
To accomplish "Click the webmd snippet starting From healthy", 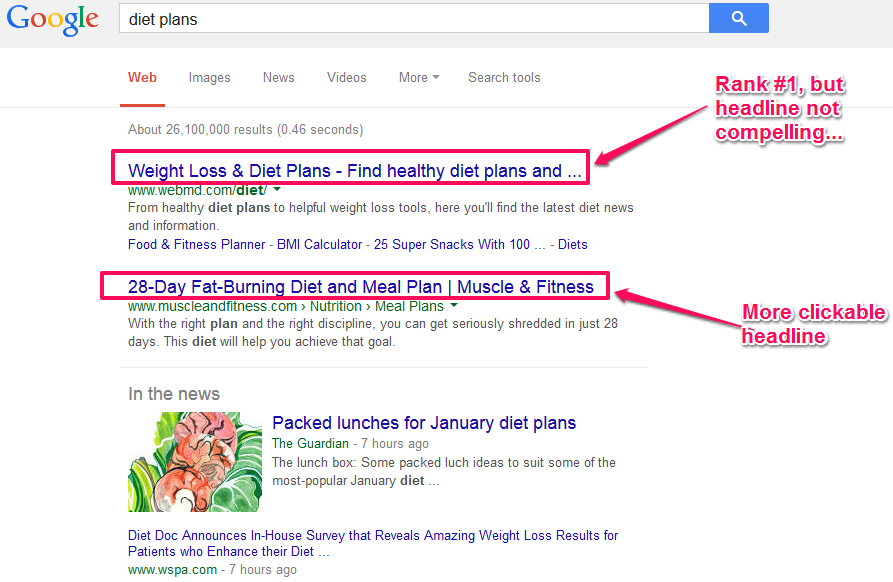I will point(381,216).
